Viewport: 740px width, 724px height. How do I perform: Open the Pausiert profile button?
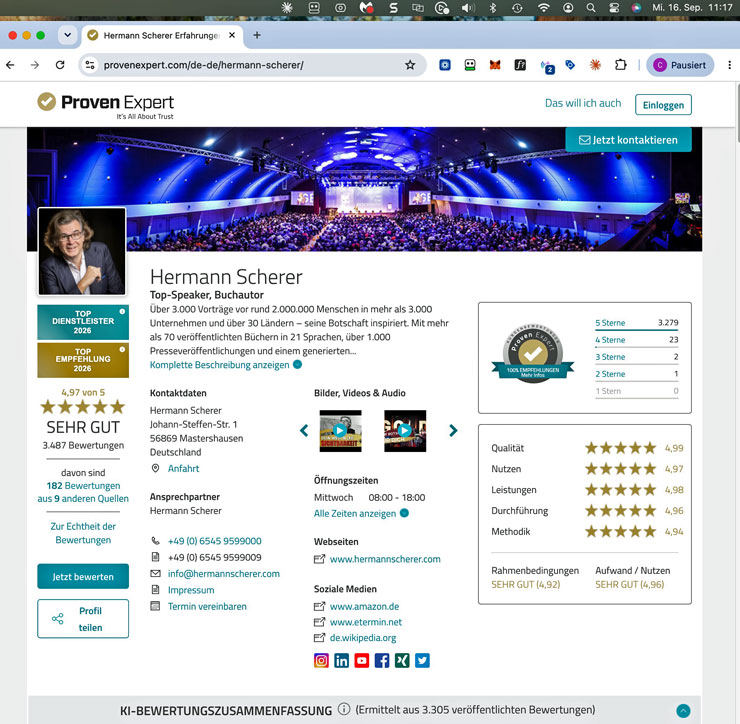coord(680,65)
